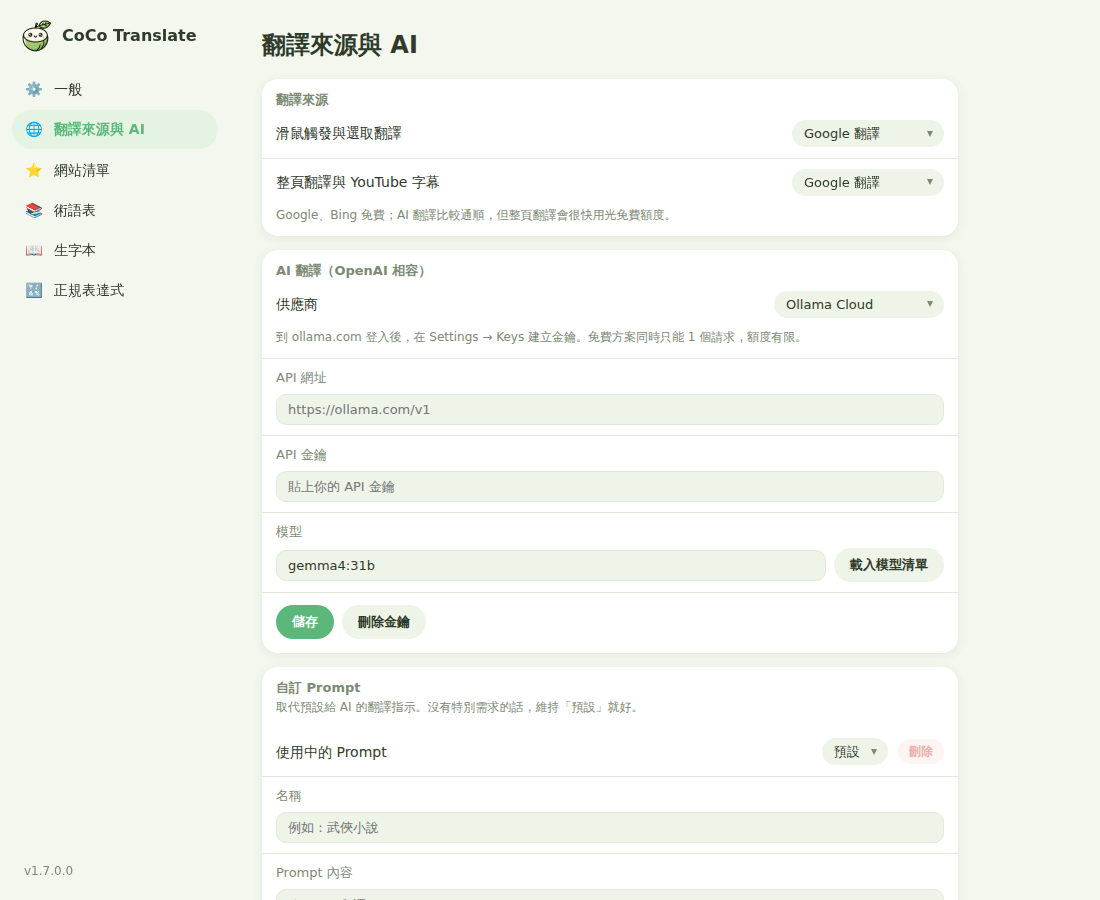Click the symbols icon beside 正規表達式
The height and width of the screenshot is (900, 1100).
34,290
